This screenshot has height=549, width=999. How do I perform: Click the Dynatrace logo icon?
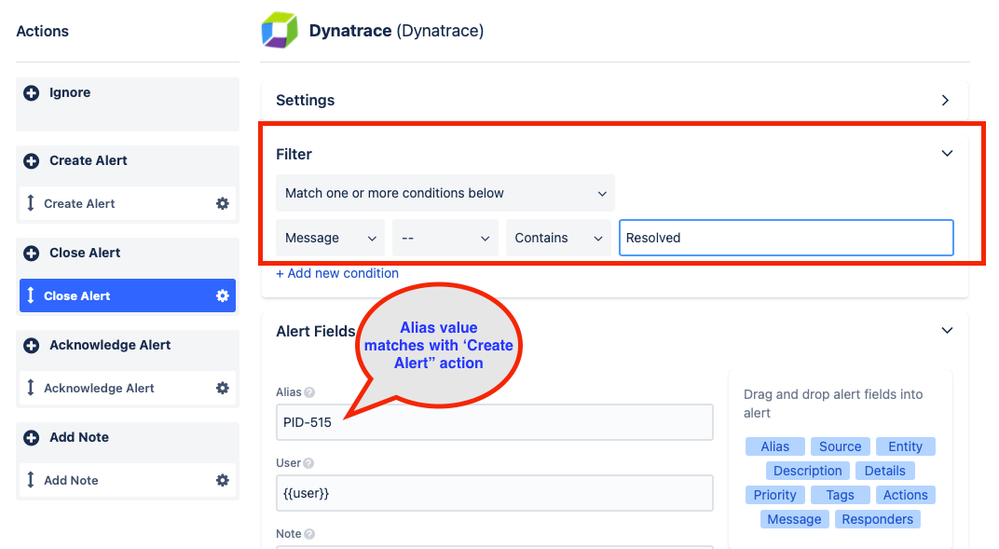click(x=279, y=30)
